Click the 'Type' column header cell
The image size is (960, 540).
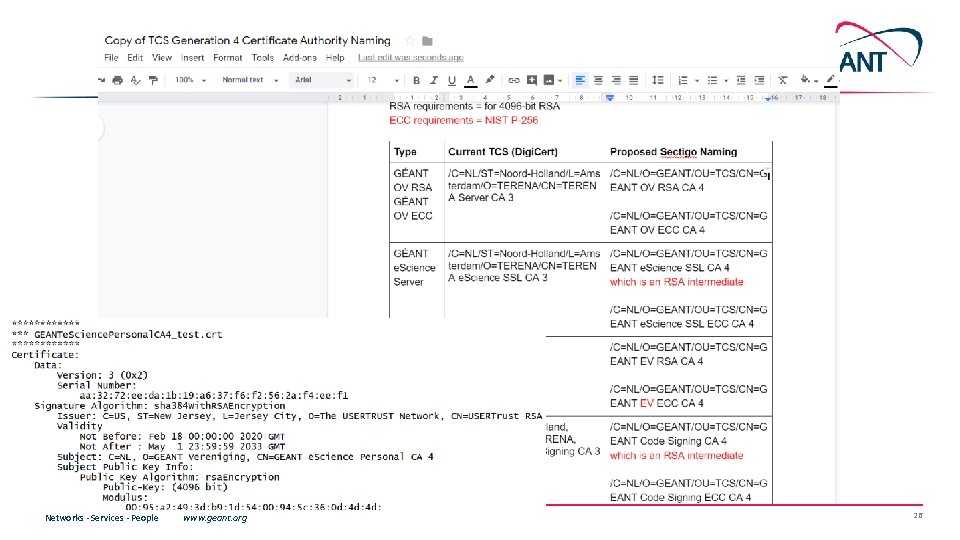pyautogui.click(x=417, y=152)
